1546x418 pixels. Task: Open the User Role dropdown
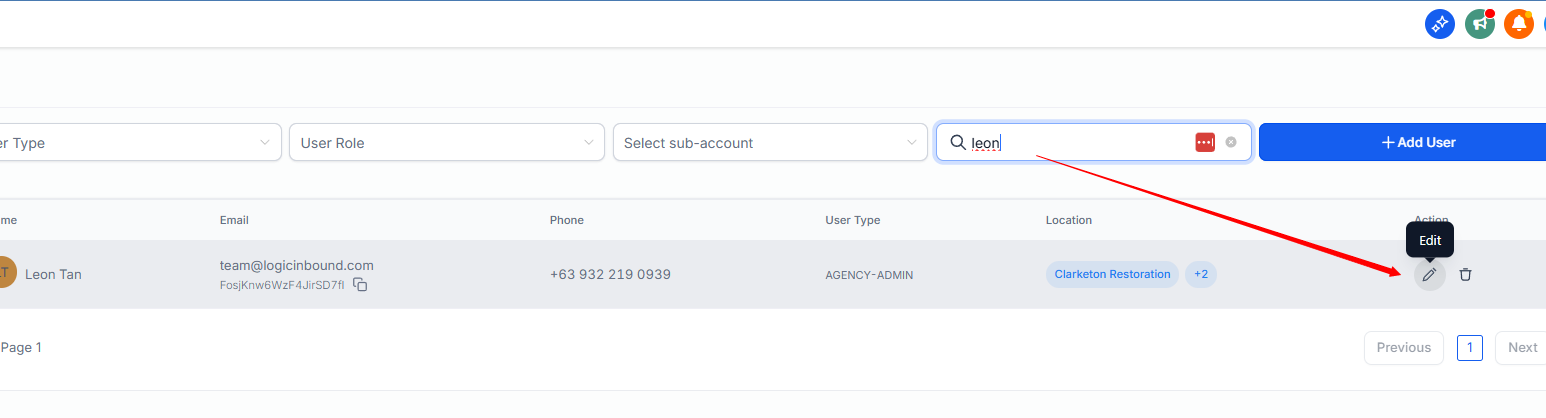pyautogui.click(x=446, y=142)
